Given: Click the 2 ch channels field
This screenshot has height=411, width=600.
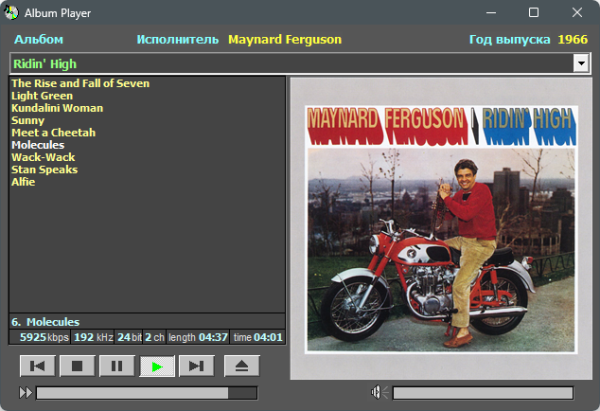Looking at the screenshot, I should [154, 337].
